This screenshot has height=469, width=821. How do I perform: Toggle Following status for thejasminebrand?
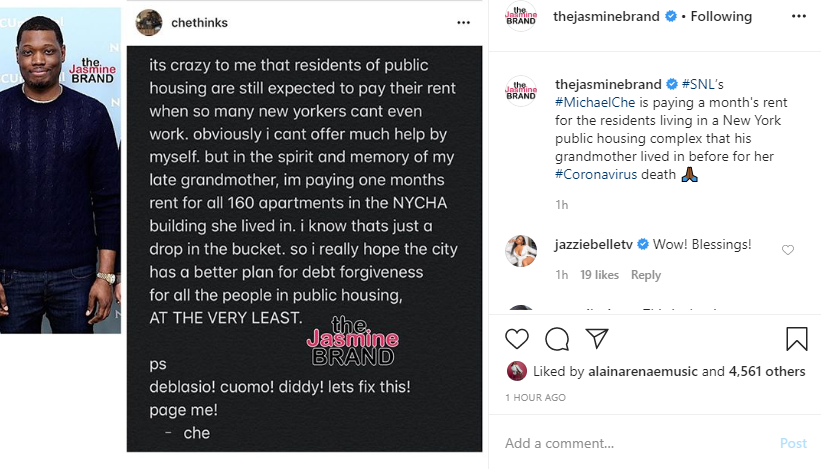point(719,16)
